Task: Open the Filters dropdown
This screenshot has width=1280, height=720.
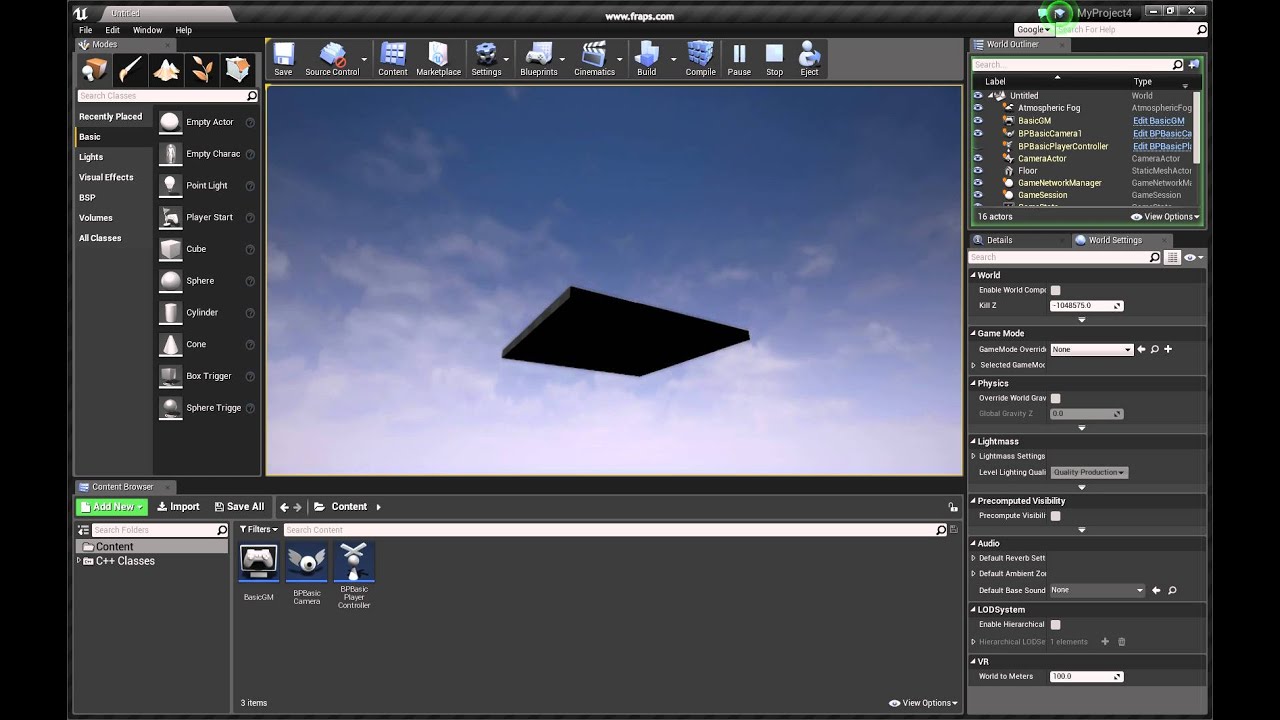Action: [x=258, y=529]
